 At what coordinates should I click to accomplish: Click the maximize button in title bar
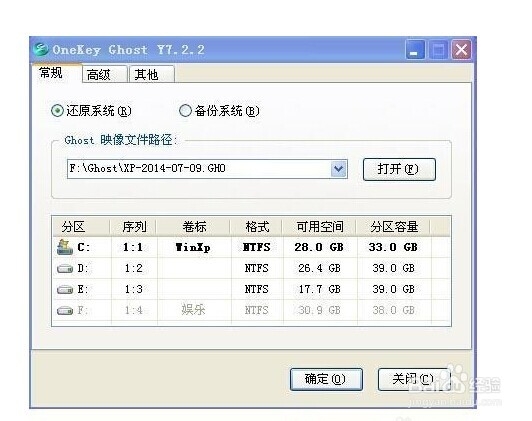click(x=438, y=50)
